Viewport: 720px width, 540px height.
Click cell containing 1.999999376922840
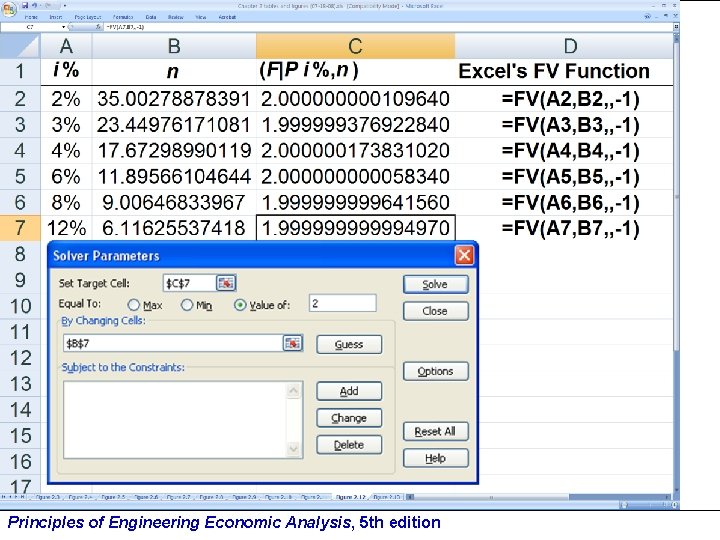(x=355, y=125)
